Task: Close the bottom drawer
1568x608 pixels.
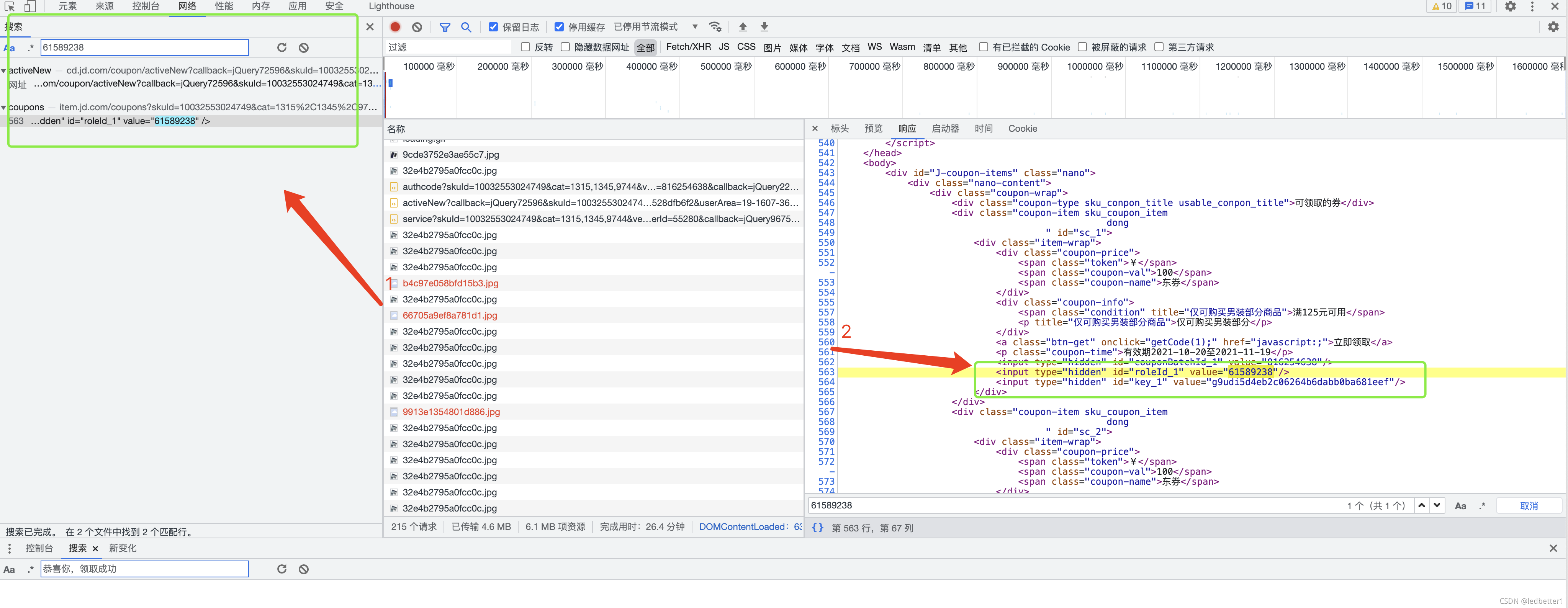Action: (1553, 548)
